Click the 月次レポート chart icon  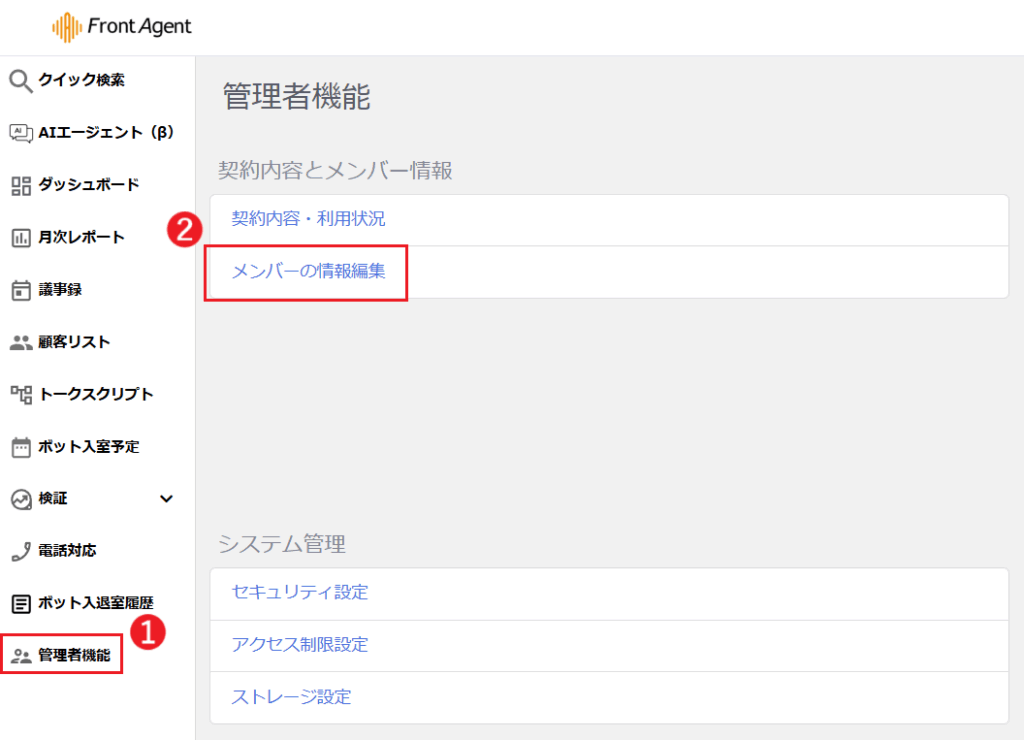pos(21,238)
